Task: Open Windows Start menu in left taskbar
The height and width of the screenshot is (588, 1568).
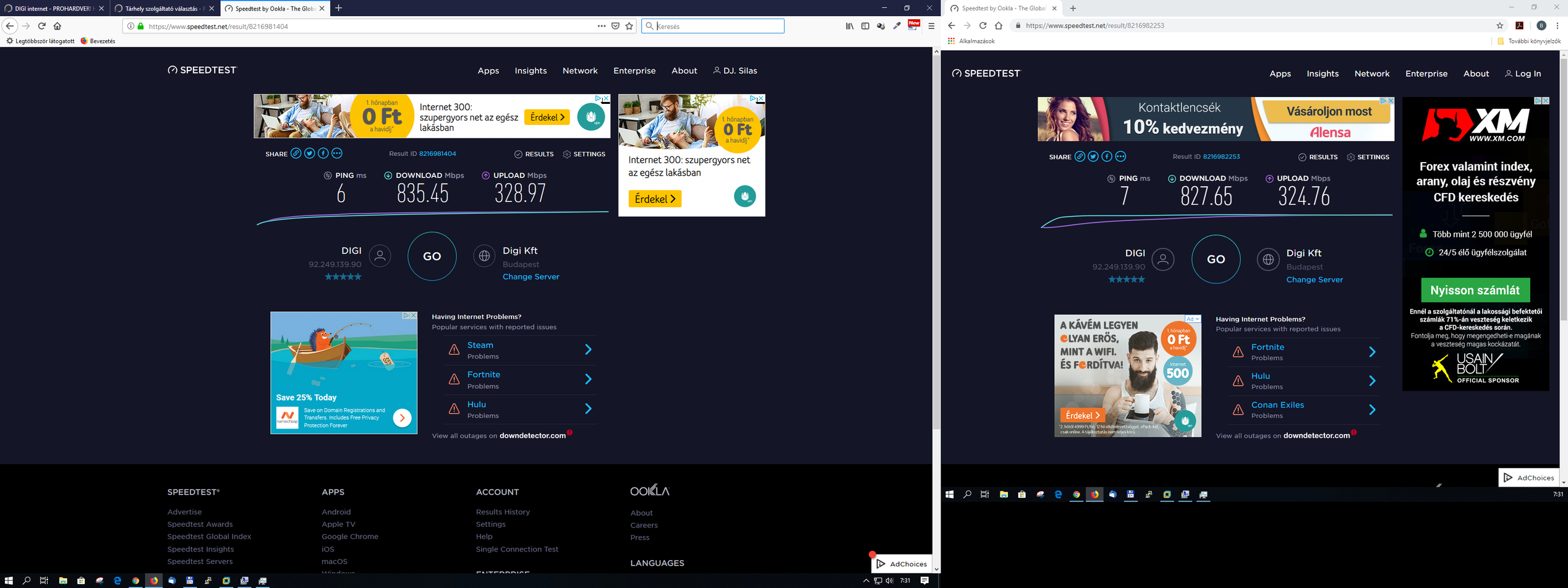Action: (9, 581)
